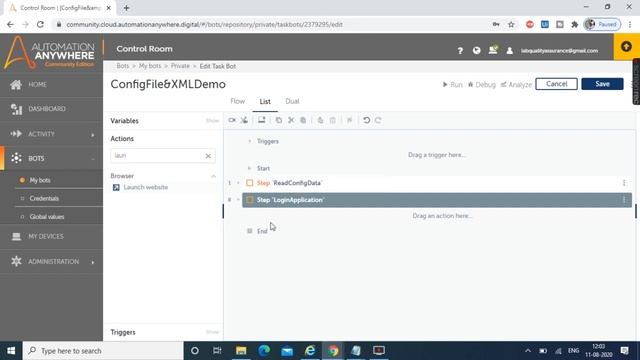Switch to Flow view tab
640x360 pixels.
point(238,101)
